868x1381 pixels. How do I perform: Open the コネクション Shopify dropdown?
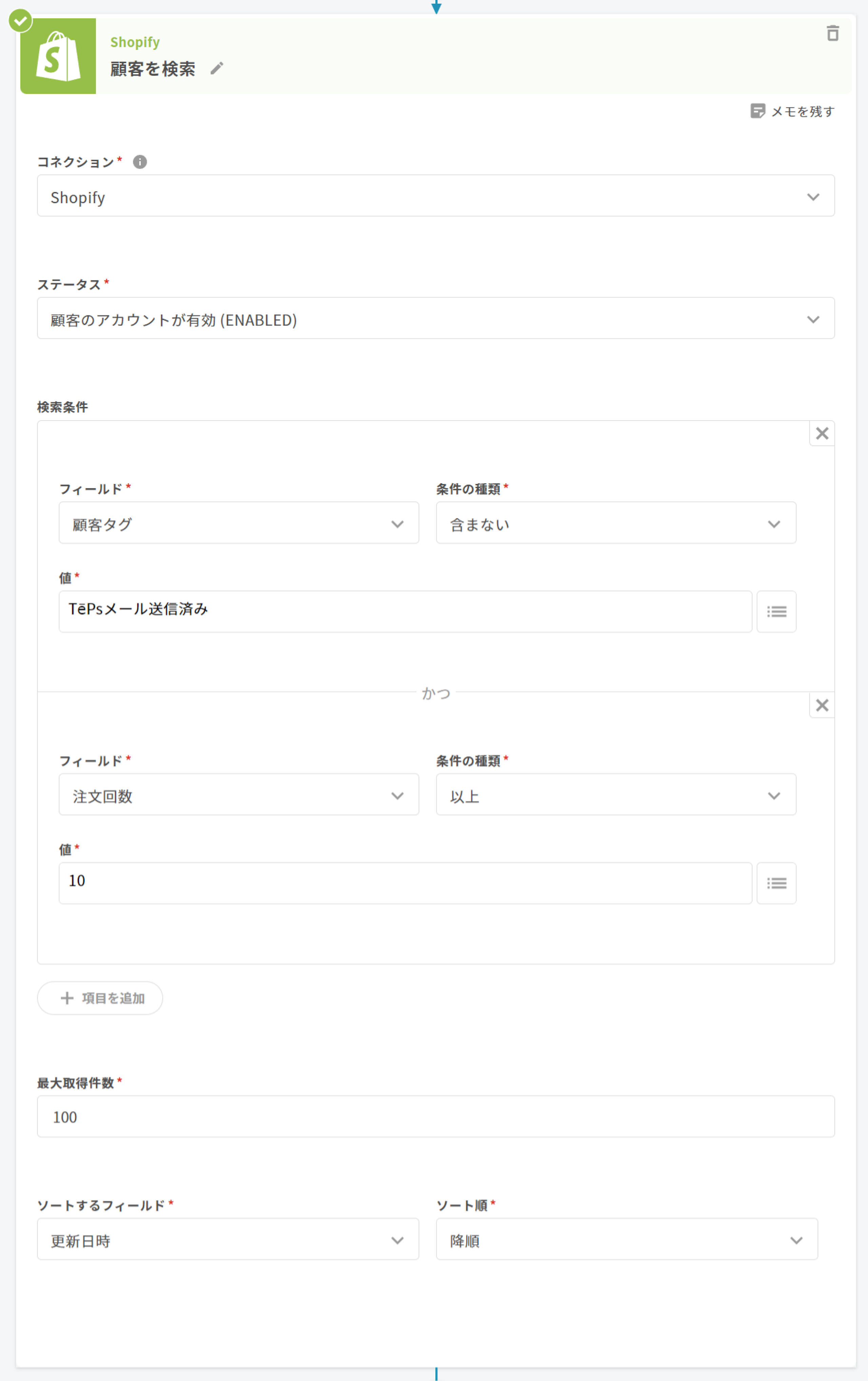pos(436,196)
